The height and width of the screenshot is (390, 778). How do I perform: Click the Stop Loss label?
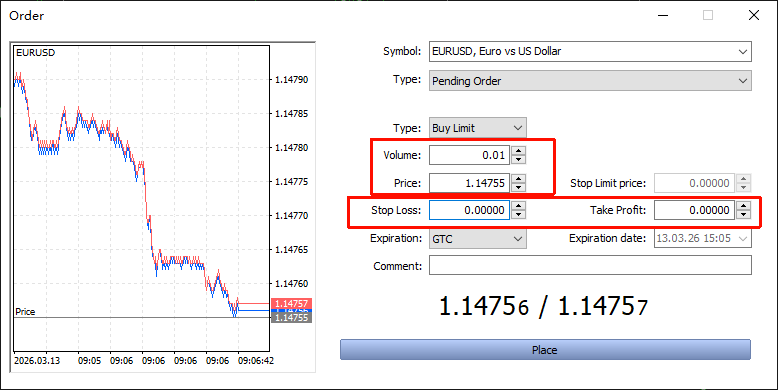396,210
